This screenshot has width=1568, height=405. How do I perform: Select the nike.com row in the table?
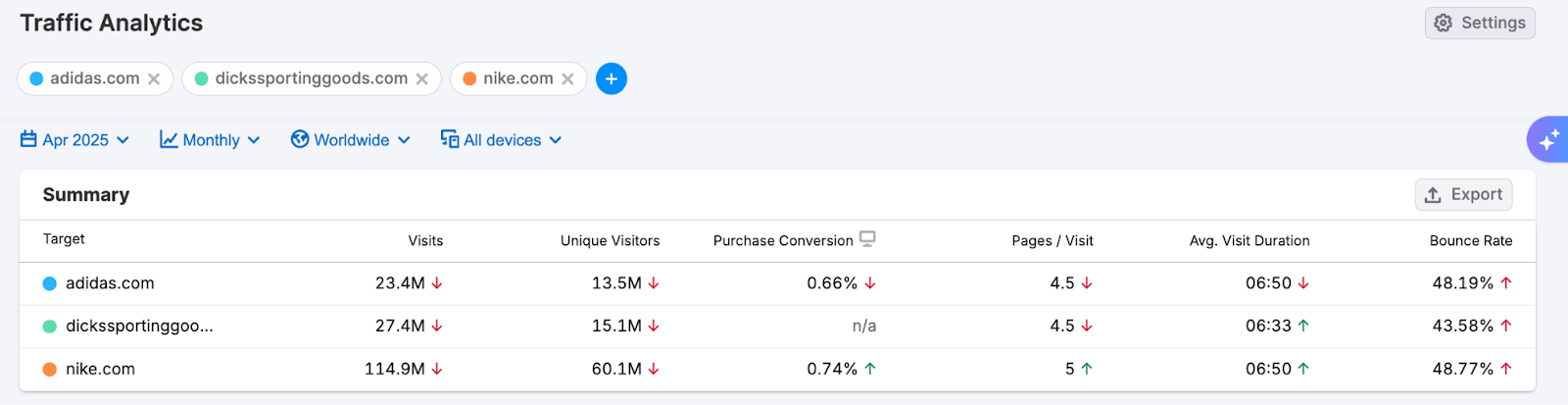point(100,370)
